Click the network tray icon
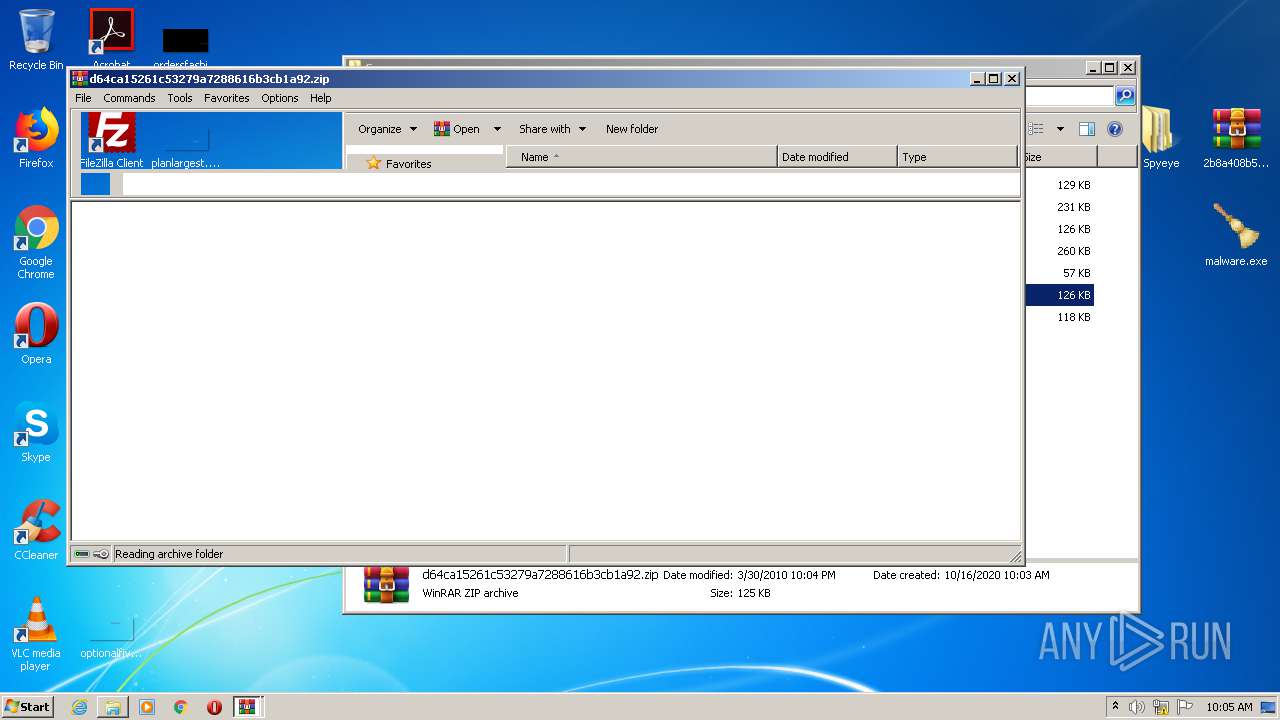 coord(1161,707)
